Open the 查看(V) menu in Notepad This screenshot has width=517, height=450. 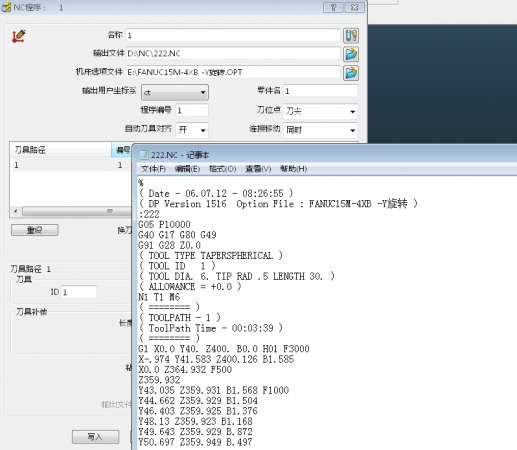[x=258, y=169]
